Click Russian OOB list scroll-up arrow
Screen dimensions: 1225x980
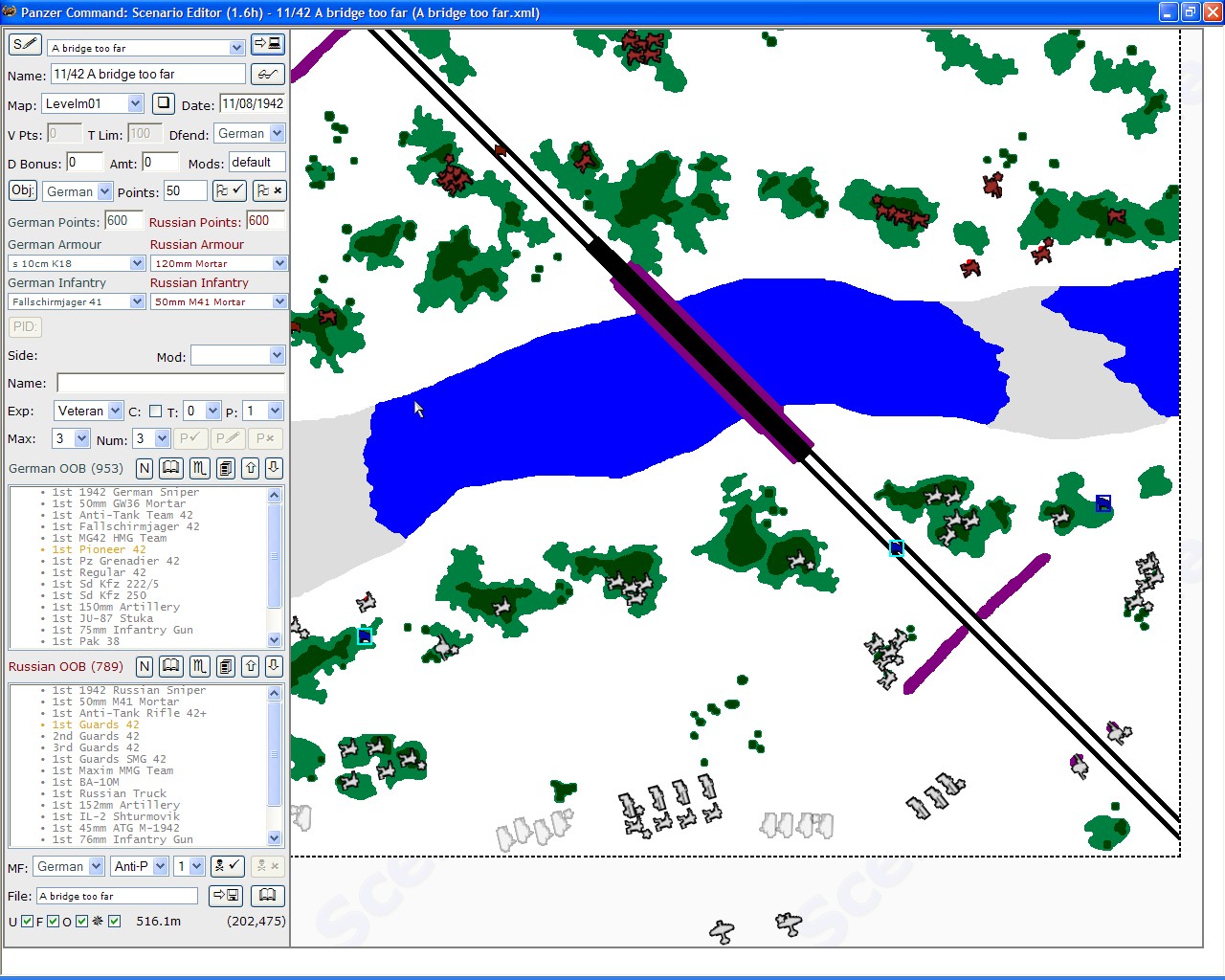(275, 693)
